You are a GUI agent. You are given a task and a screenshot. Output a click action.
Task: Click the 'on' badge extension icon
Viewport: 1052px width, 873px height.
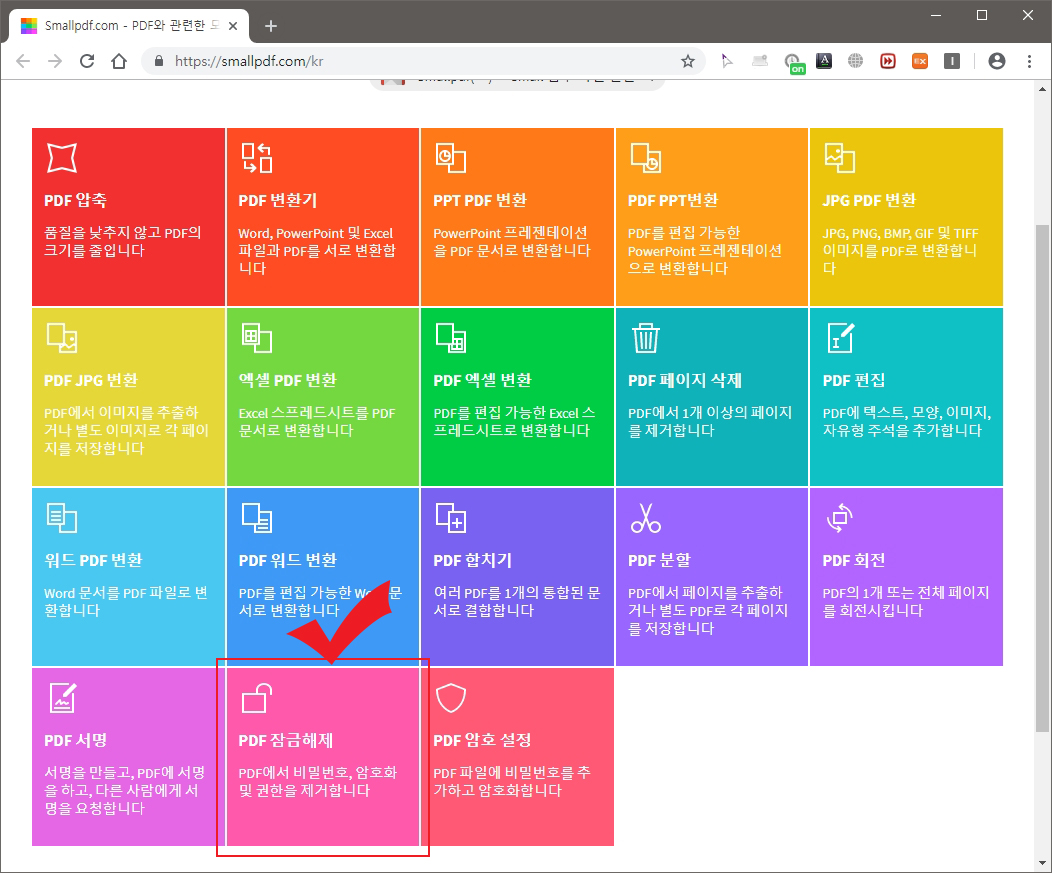pyautogui.click(x=794, y=63)
